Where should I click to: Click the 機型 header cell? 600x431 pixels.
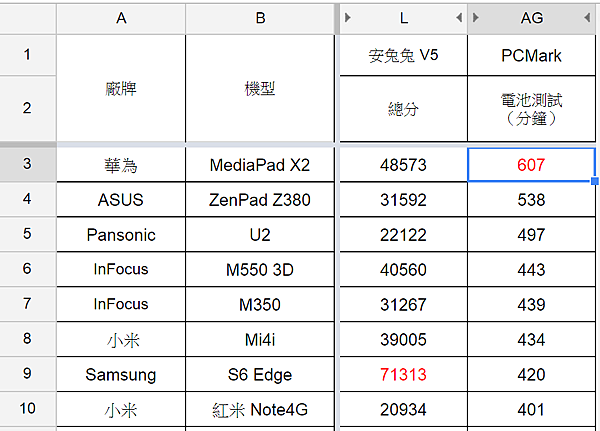click(x=260, y=88)
